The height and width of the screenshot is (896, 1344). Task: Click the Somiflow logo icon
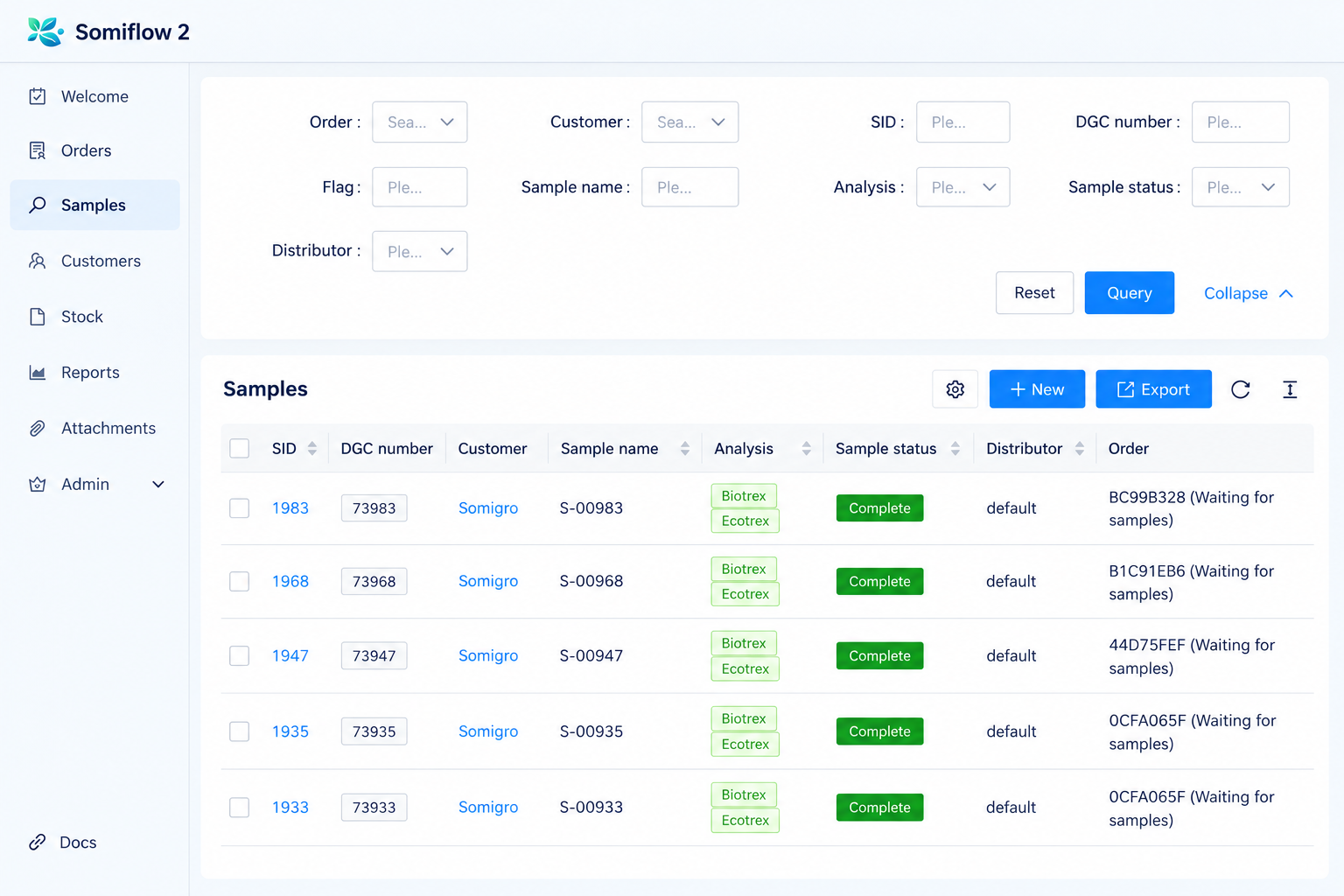point(45,31)
